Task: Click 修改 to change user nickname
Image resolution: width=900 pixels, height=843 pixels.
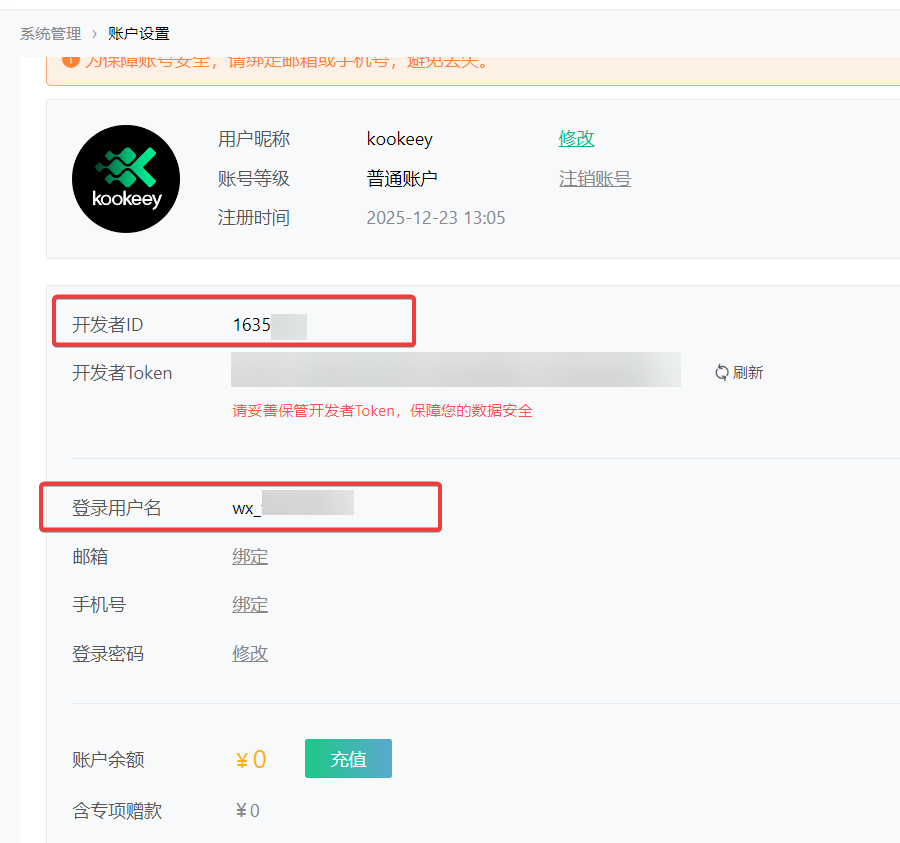Action: click(x=577, y=139)
